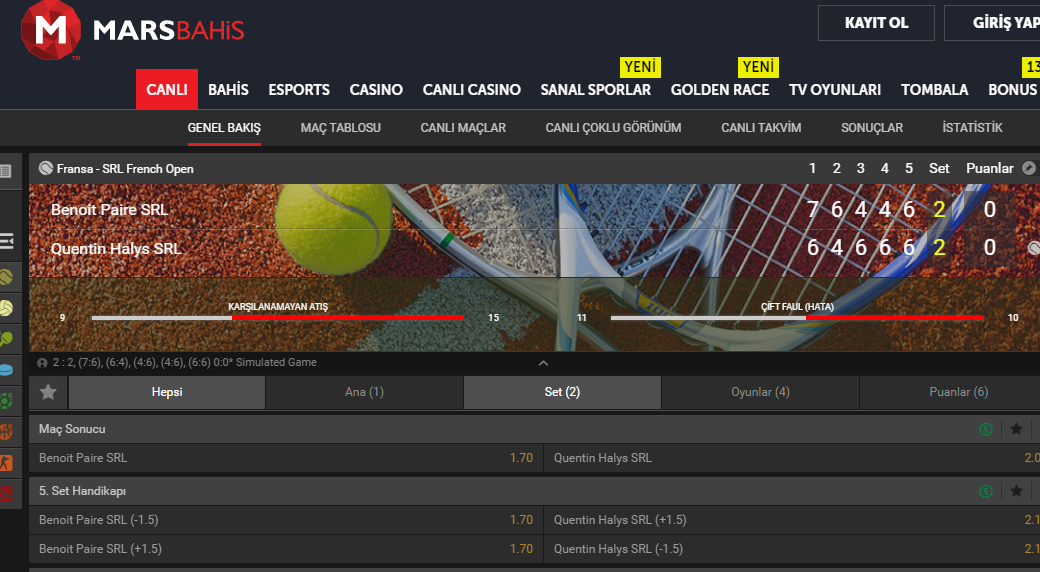Screen dimensions: 1040x572
Task: Switch to the MAÇ TABLOSU sub-tab
Action: coord(341,127)
